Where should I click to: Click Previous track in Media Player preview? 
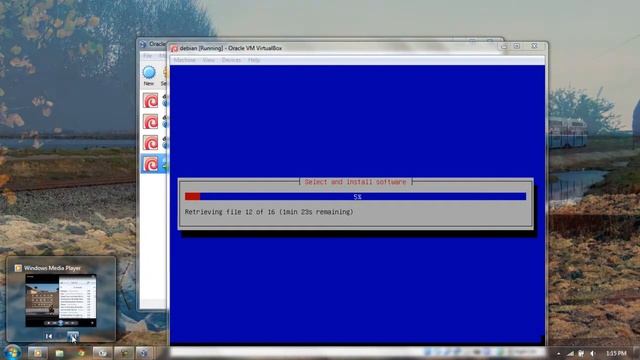tap(49, 336)
